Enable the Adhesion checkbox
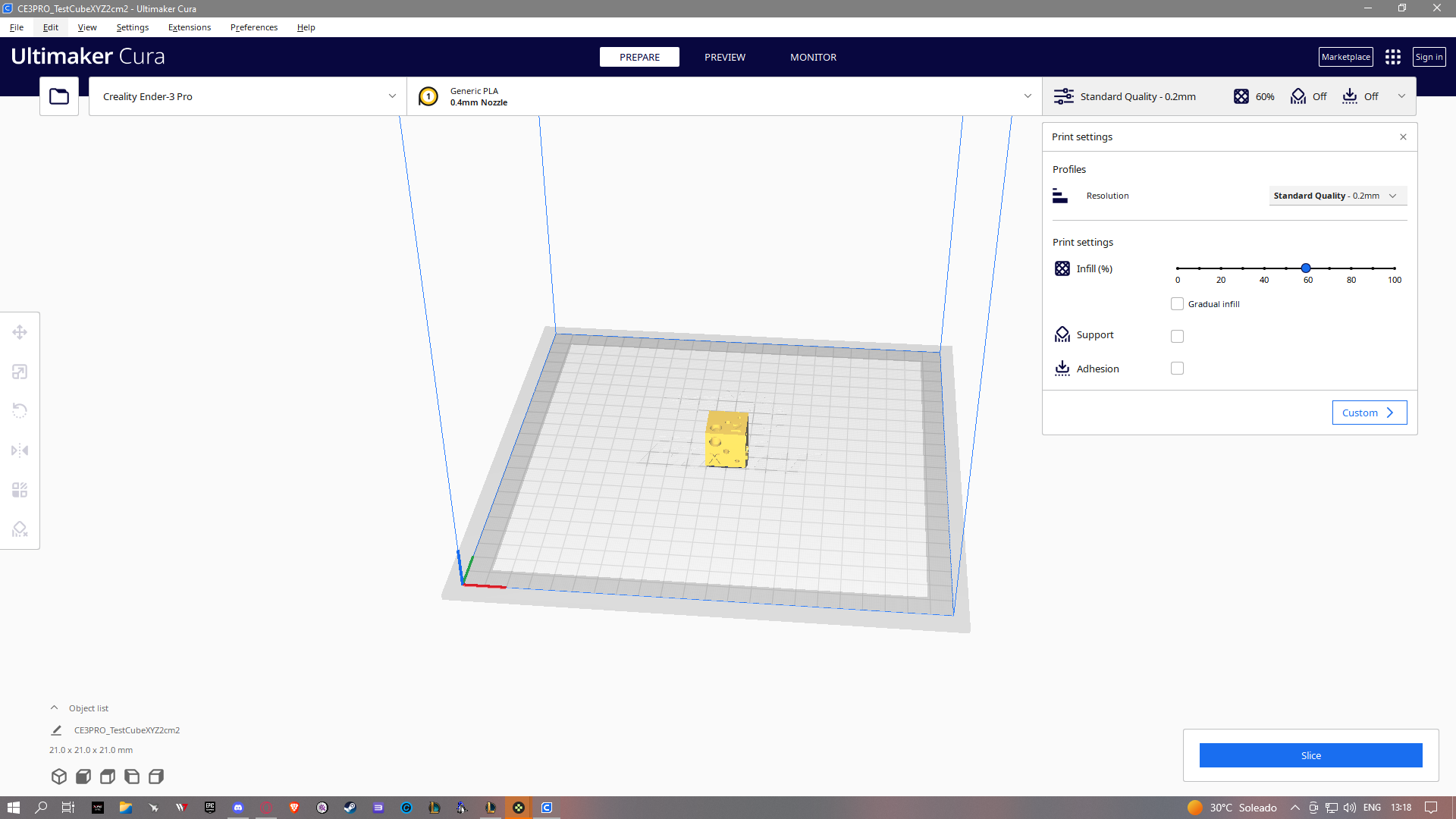Screen dimensions: 1456x819 coord(1177,369)
